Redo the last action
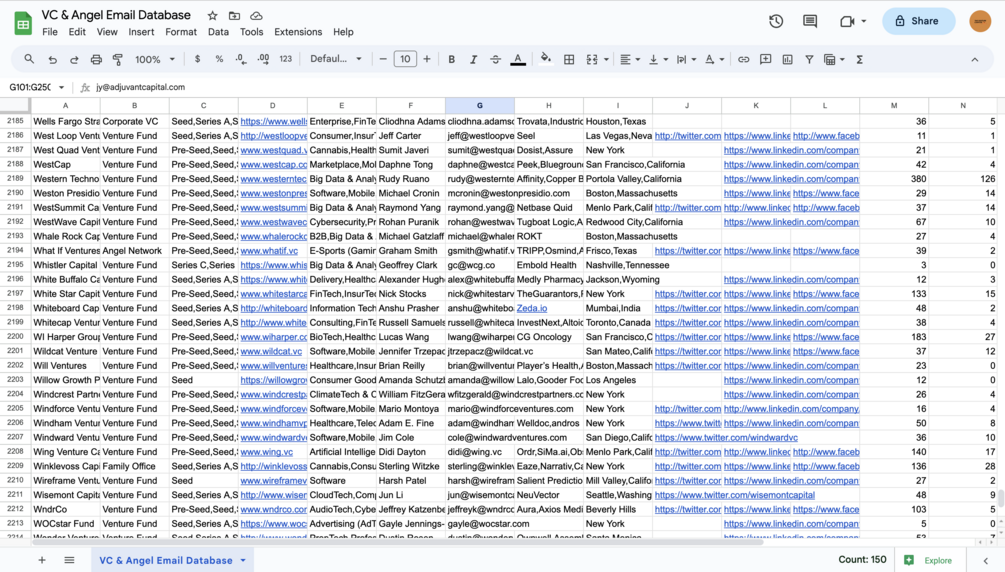1005x572 pixels. click(74, 59)
